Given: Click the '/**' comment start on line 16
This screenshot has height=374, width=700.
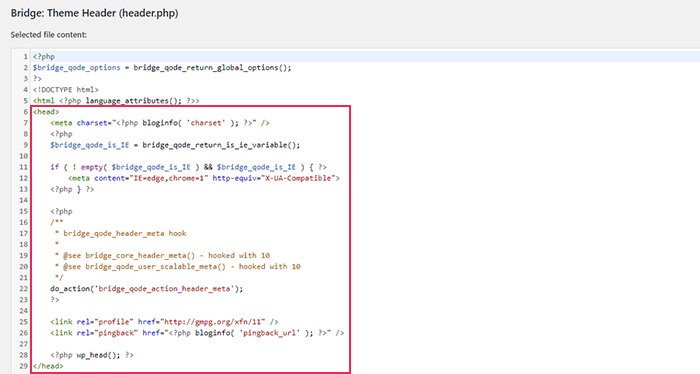Looking at the screenshot, I should click(57, 222).
